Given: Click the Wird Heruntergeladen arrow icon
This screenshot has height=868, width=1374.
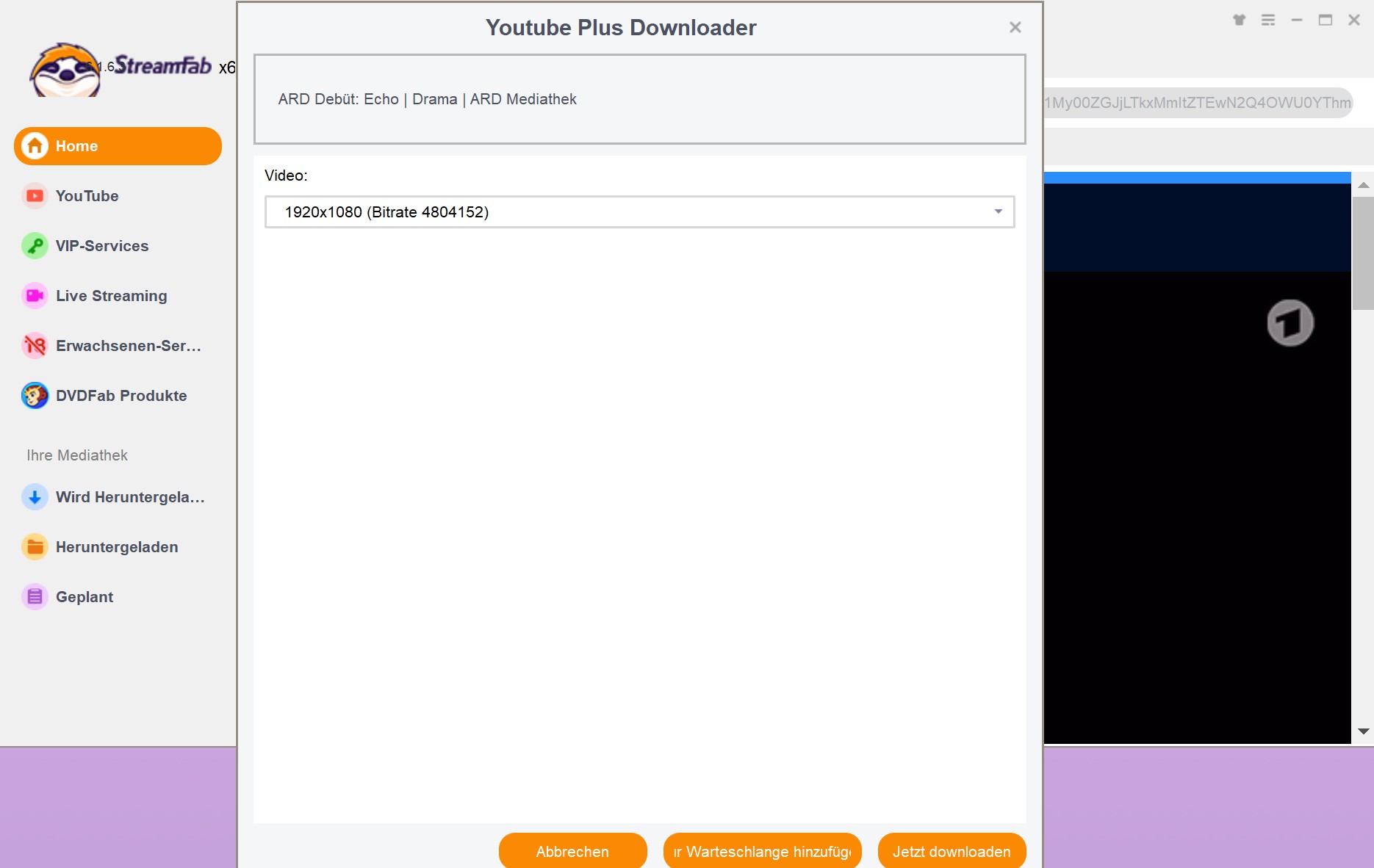Looking at the screenshot, I should 35,497.
